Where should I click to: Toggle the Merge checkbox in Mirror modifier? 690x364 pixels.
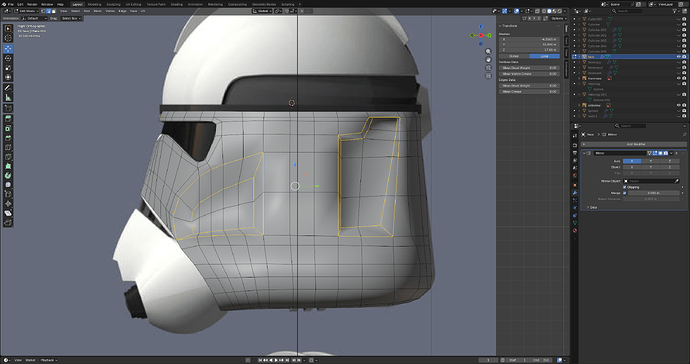pos(624,193)
